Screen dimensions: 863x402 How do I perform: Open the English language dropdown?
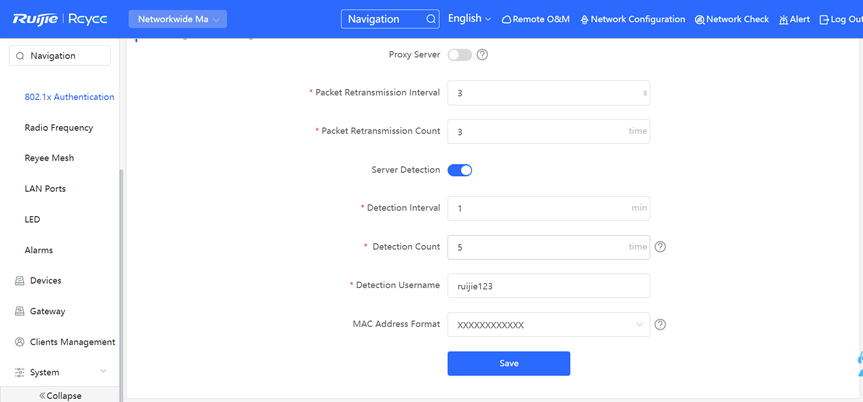469,19
